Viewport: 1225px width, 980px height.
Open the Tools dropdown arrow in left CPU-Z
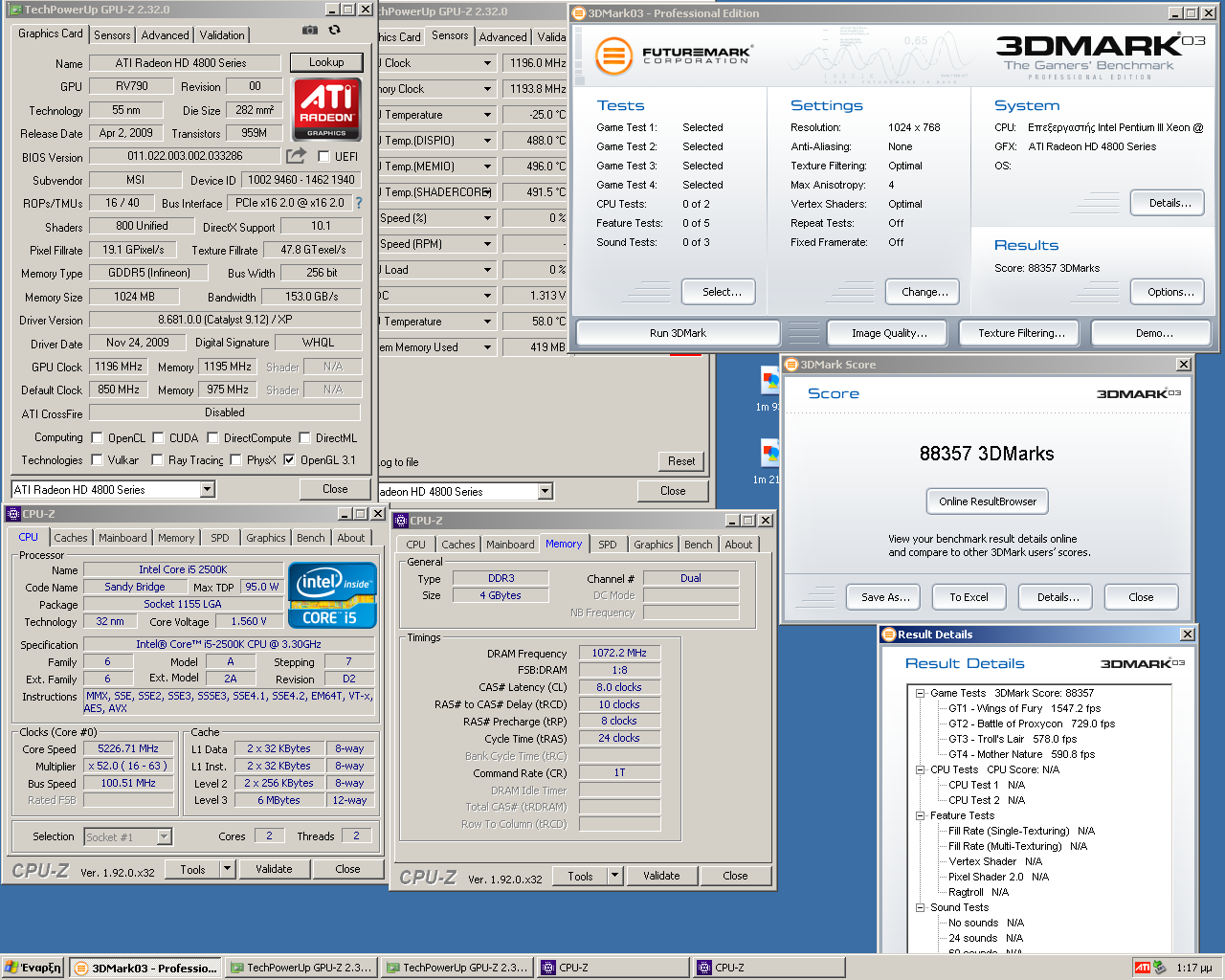227,869
